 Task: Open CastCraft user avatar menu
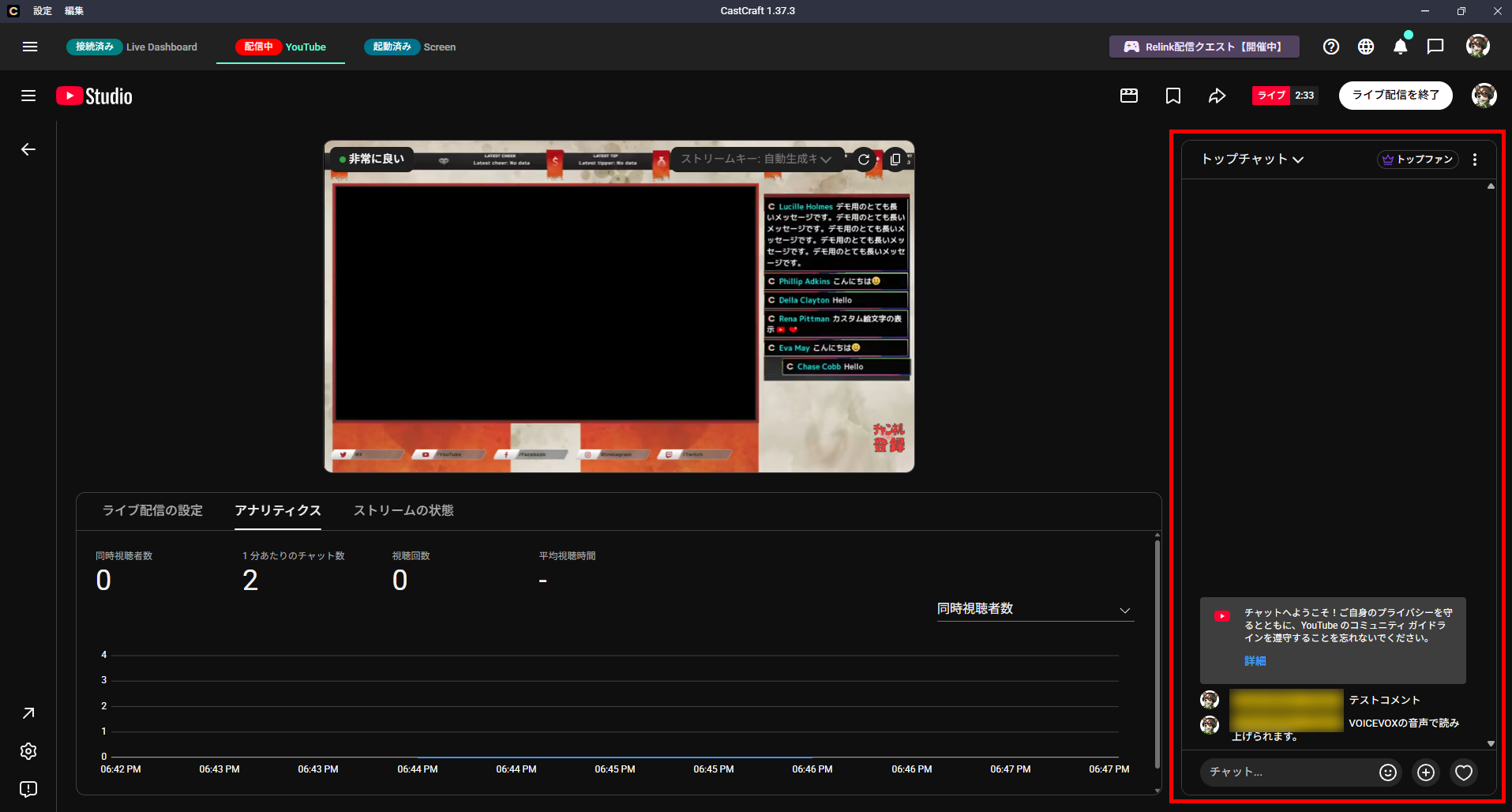(1478, 46)
